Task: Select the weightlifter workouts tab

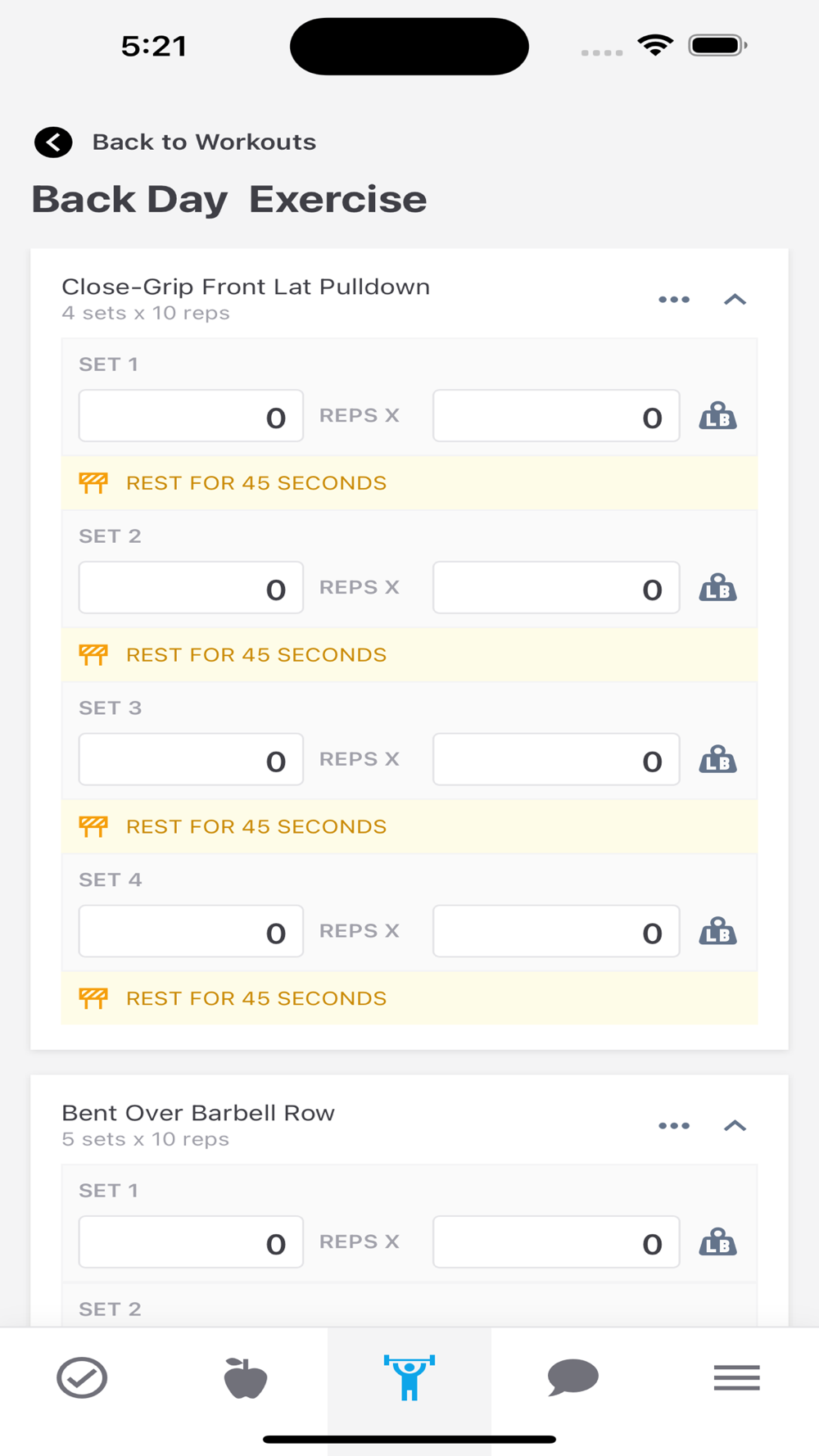Action: pyautogui.click(x=409, y=1377)
